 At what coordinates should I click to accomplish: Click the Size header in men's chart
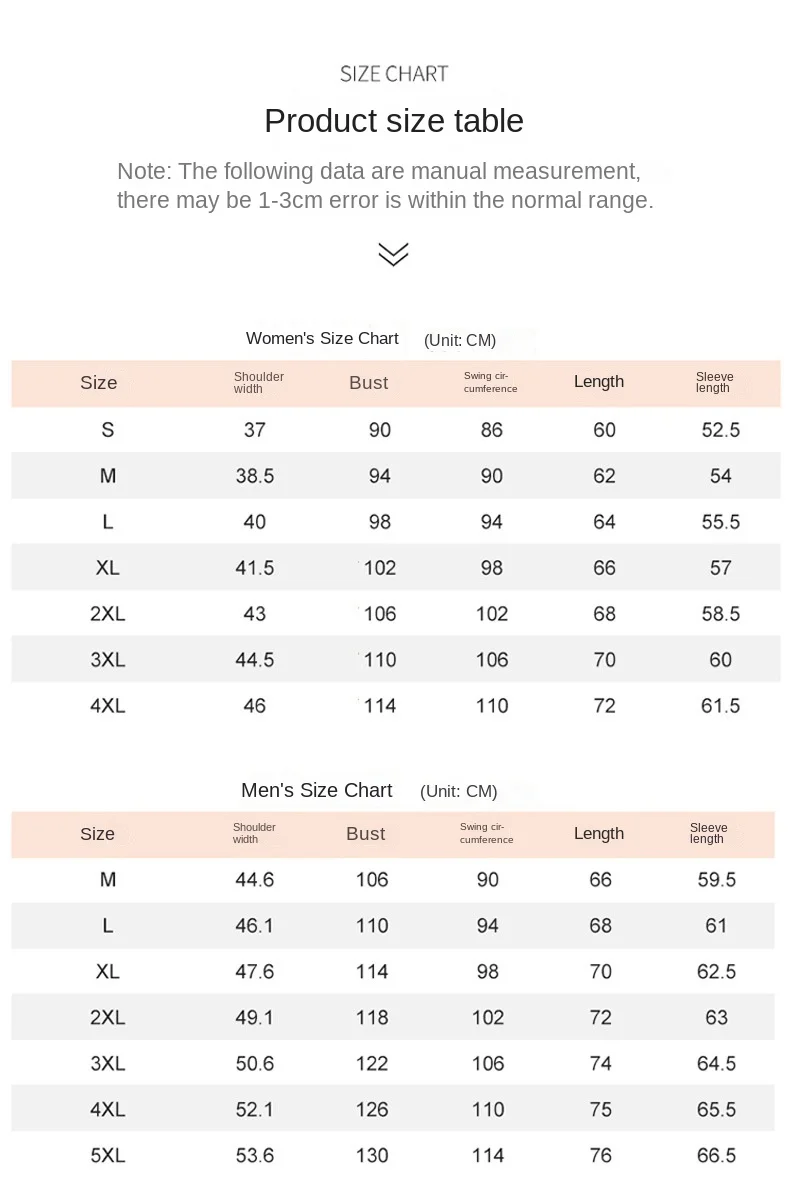point(97,834)
